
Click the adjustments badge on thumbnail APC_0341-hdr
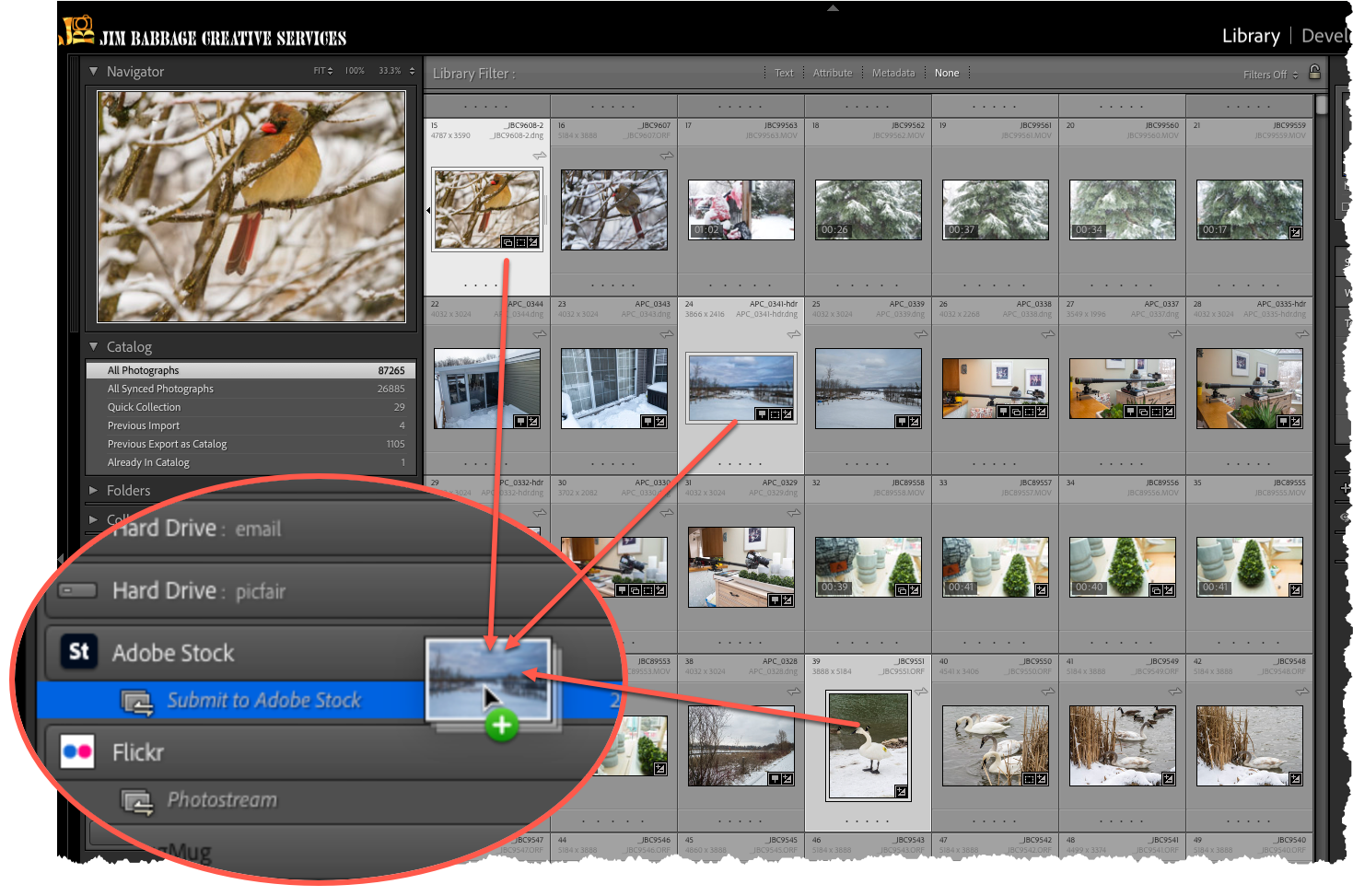point(787,415)
